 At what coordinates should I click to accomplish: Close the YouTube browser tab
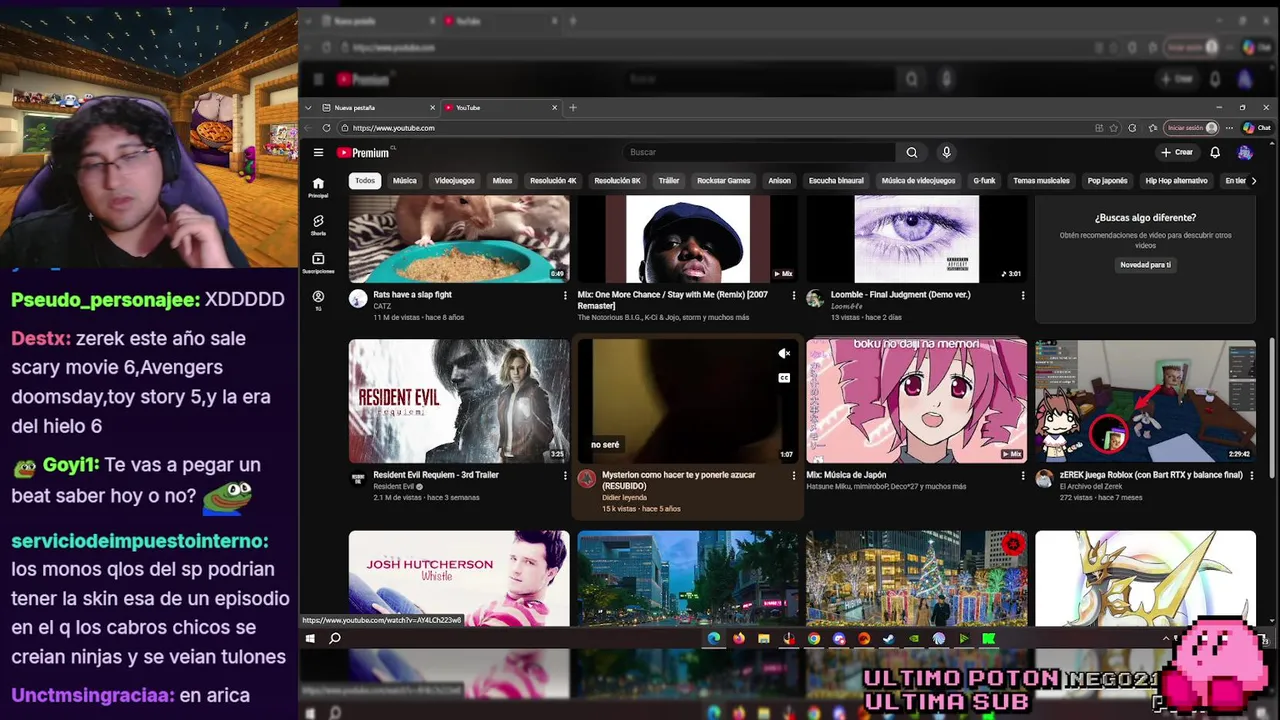point(555,107)
